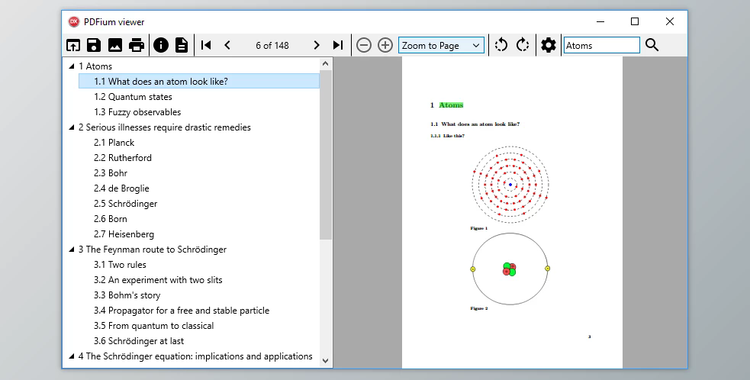Rotate page clockwise icon
750x380 pixels.
tap(522, 45)
